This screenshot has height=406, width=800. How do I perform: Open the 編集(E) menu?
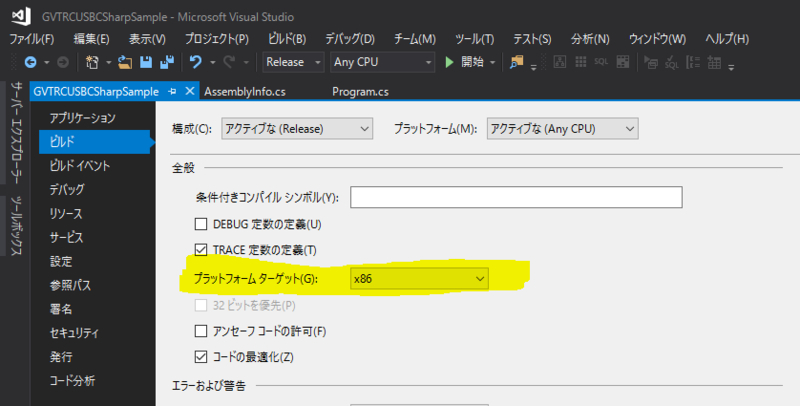point(91,39)
